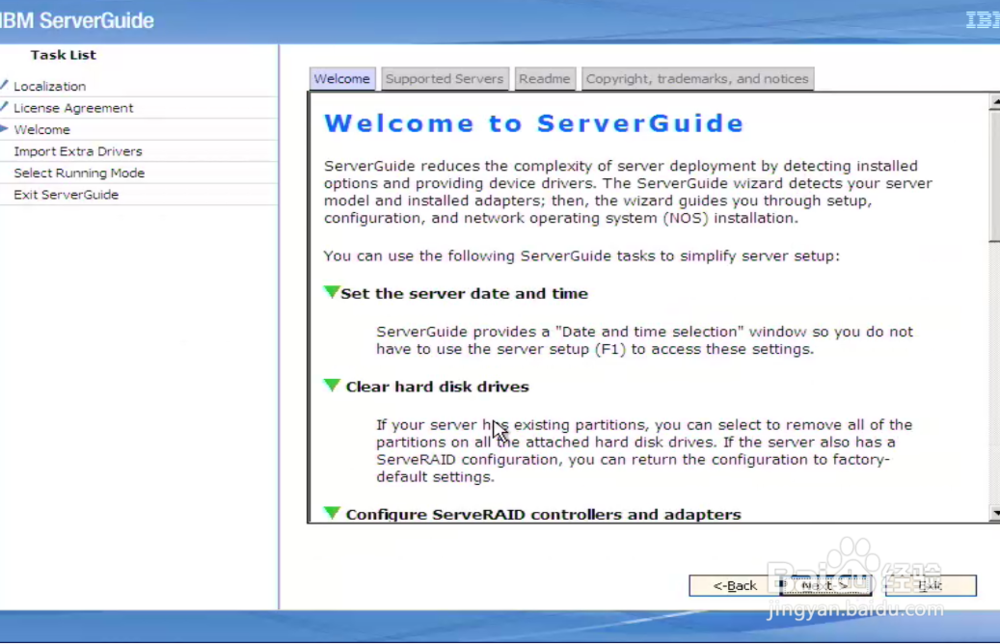
Task: Click Configure ServeRAID controllers and adapters text
Action: click(x=543, y=514)
